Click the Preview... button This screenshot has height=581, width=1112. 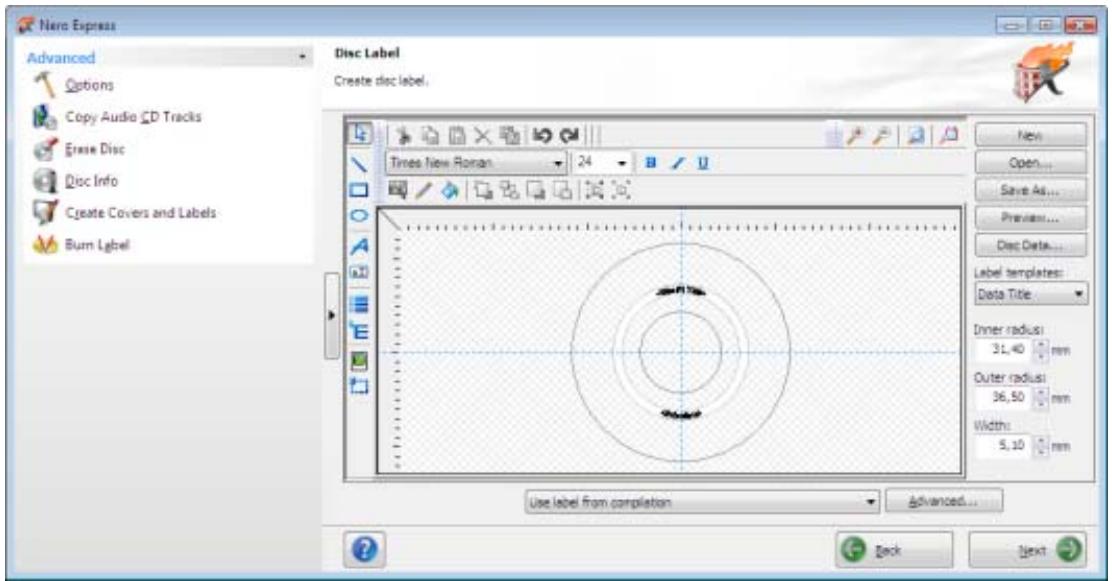tap(1030, 218)
